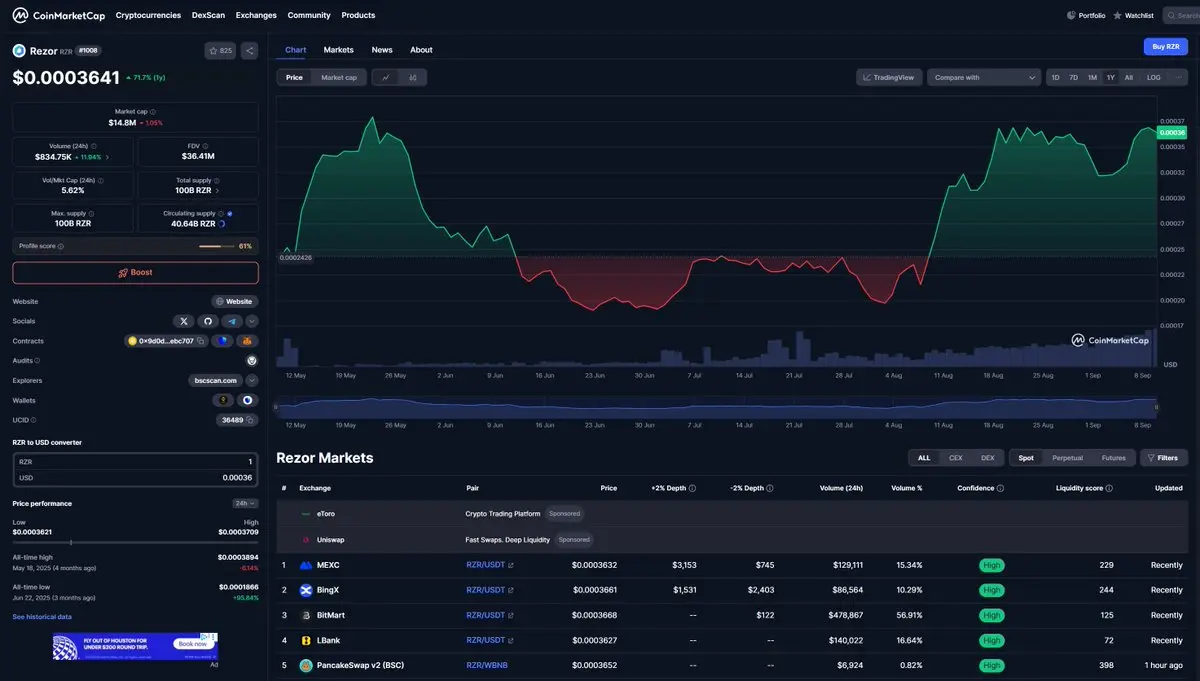The height and width of the screenshot is (681, 1200).
Task: Click the info icon next to Profile score
Action: click(x=61, y=246)
